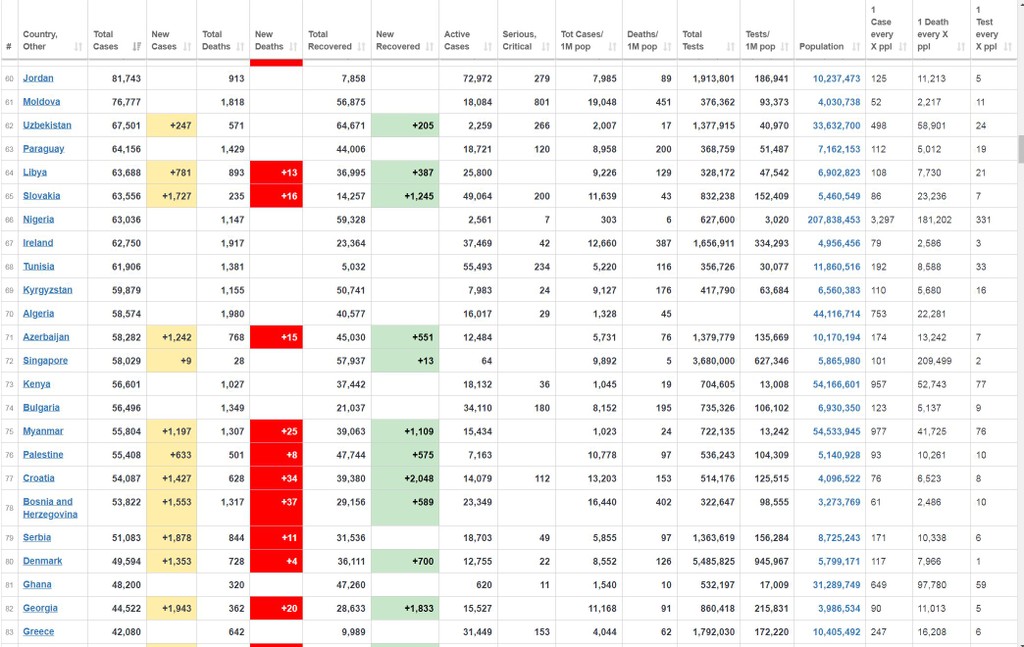Open the Ghana link
Viewport: 1024px width, 647px height.
pyautogui.click(x=37, y=584)
